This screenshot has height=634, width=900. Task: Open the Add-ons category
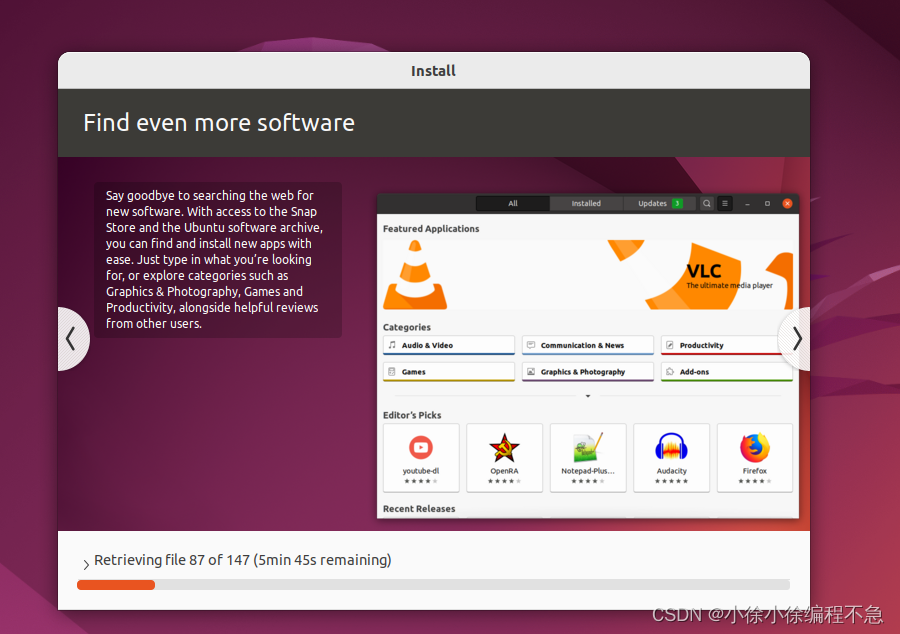click(x=727, y=372)
